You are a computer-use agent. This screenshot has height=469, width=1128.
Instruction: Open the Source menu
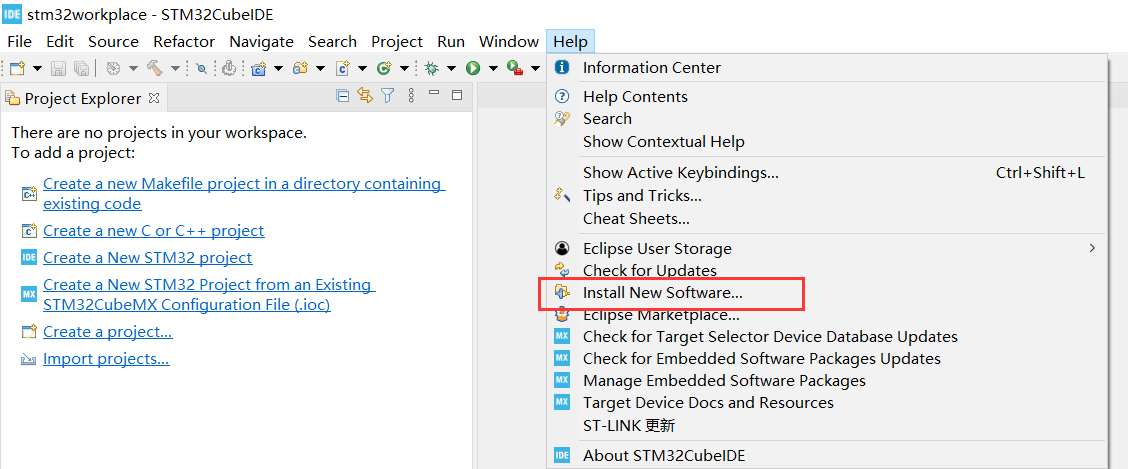[113, 42]
